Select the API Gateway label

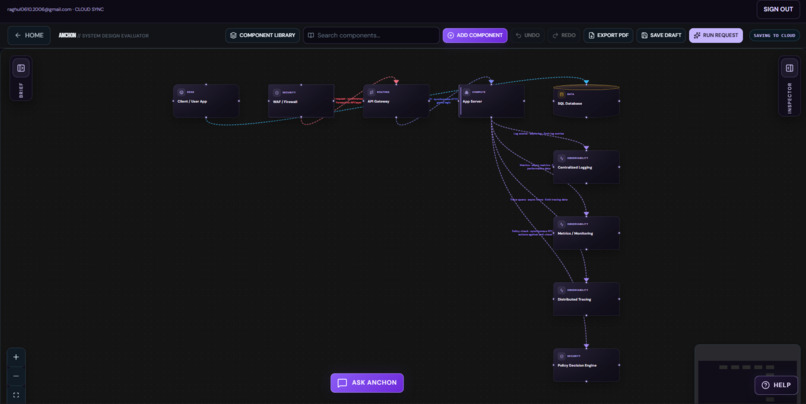[378, 102]
